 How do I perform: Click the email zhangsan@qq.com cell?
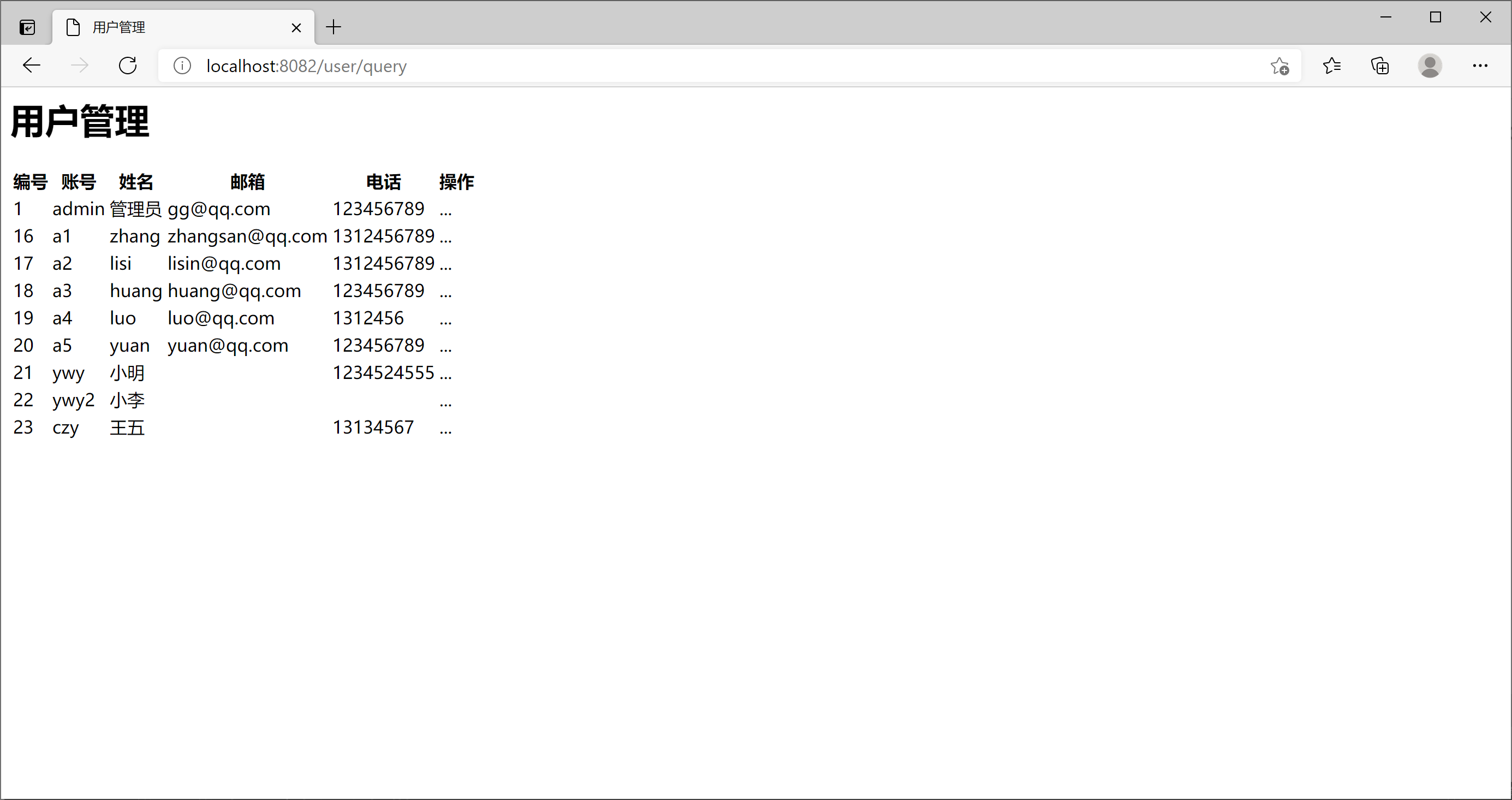click(x=247, y=236)
